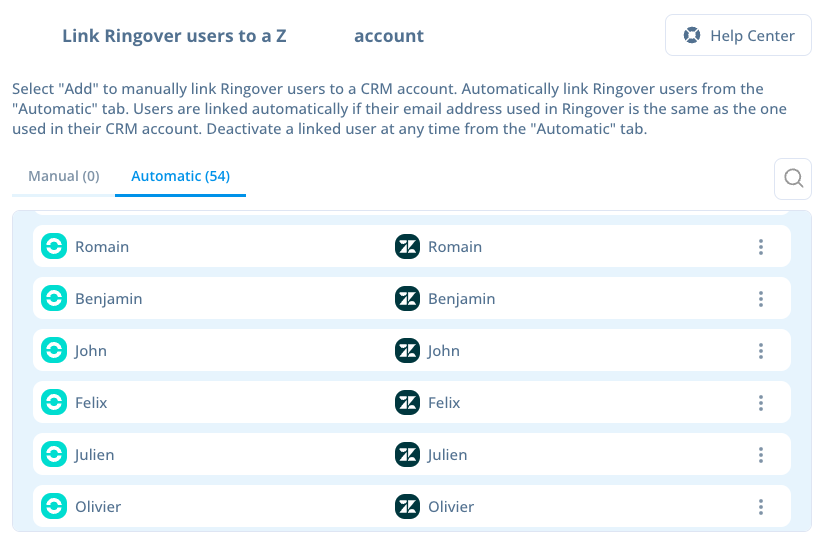828x542 pixels.
Task: Select the Automatic (54) tab
Action: coord(181,176)
